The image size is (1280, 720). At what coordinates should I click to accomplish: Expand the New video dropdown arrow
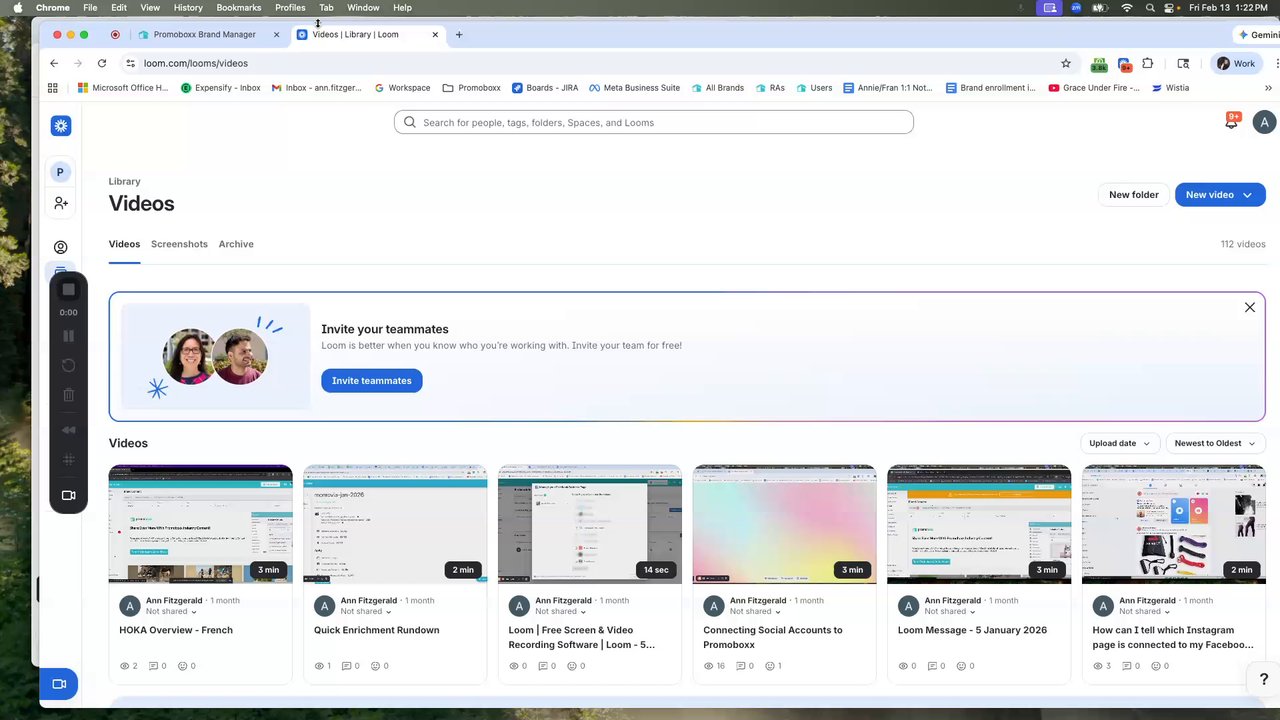click(x=1248, y=195)
